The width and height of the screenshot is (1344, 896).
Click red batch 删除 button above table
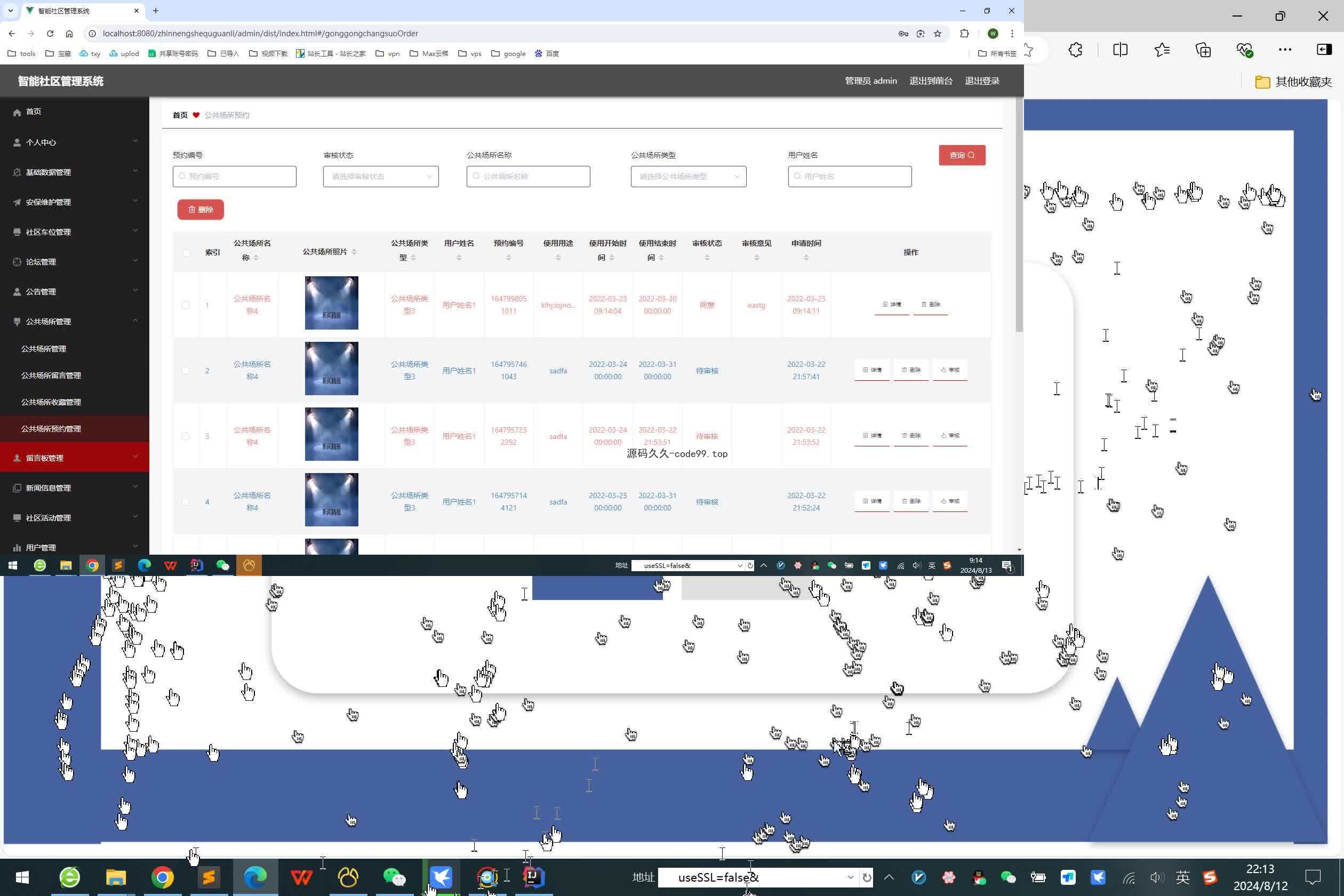(201, 210)
